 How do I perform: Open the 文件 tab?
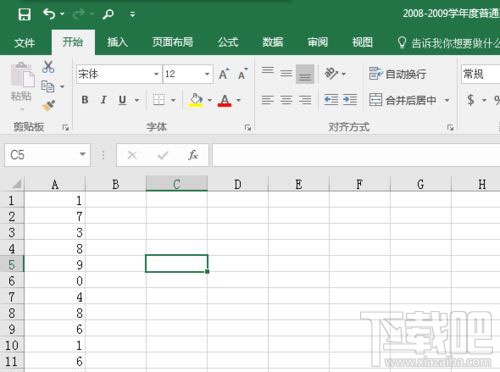[x=24, y=43]
